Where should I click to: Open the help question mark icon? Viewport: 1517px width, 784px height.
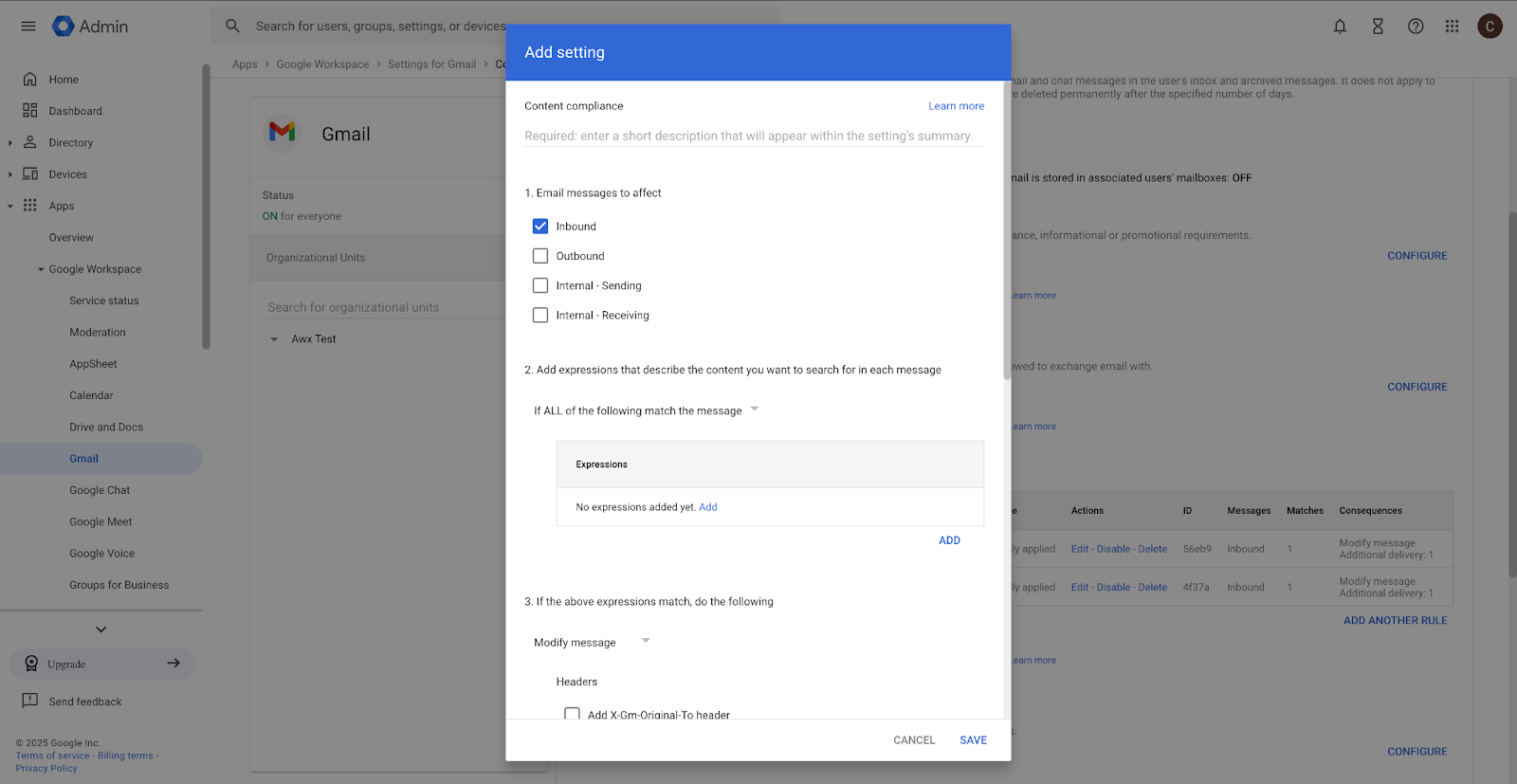coord(1416,27)
